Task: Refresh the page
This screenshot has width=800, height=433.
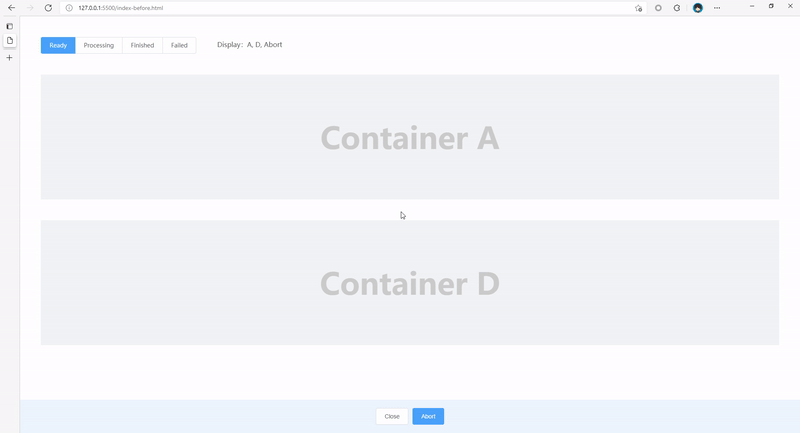Action: point(48,7)
